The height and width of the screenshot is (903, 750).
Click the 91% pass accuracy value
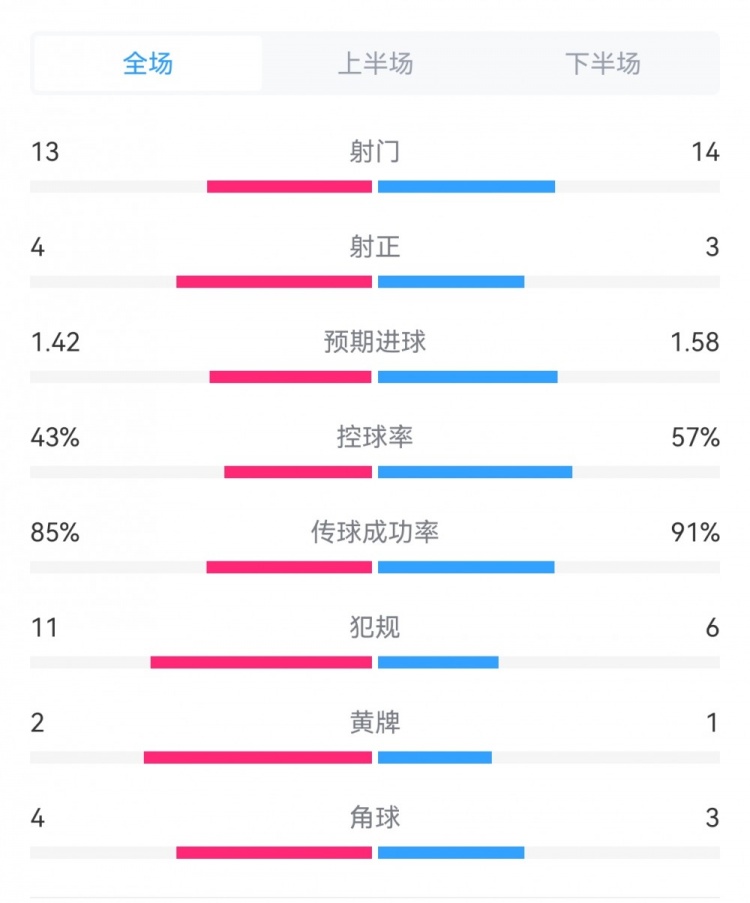tap(696, 532)
